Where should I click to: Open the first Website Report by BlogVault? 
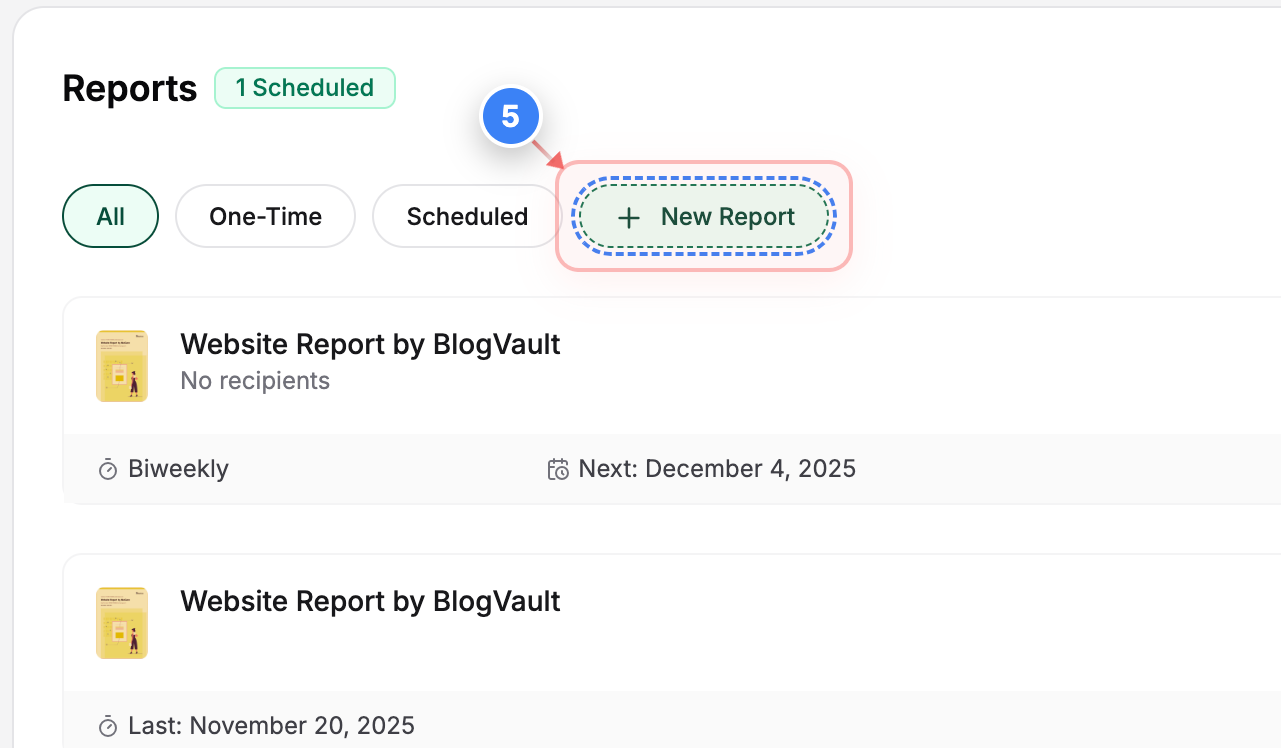(370, 344)
